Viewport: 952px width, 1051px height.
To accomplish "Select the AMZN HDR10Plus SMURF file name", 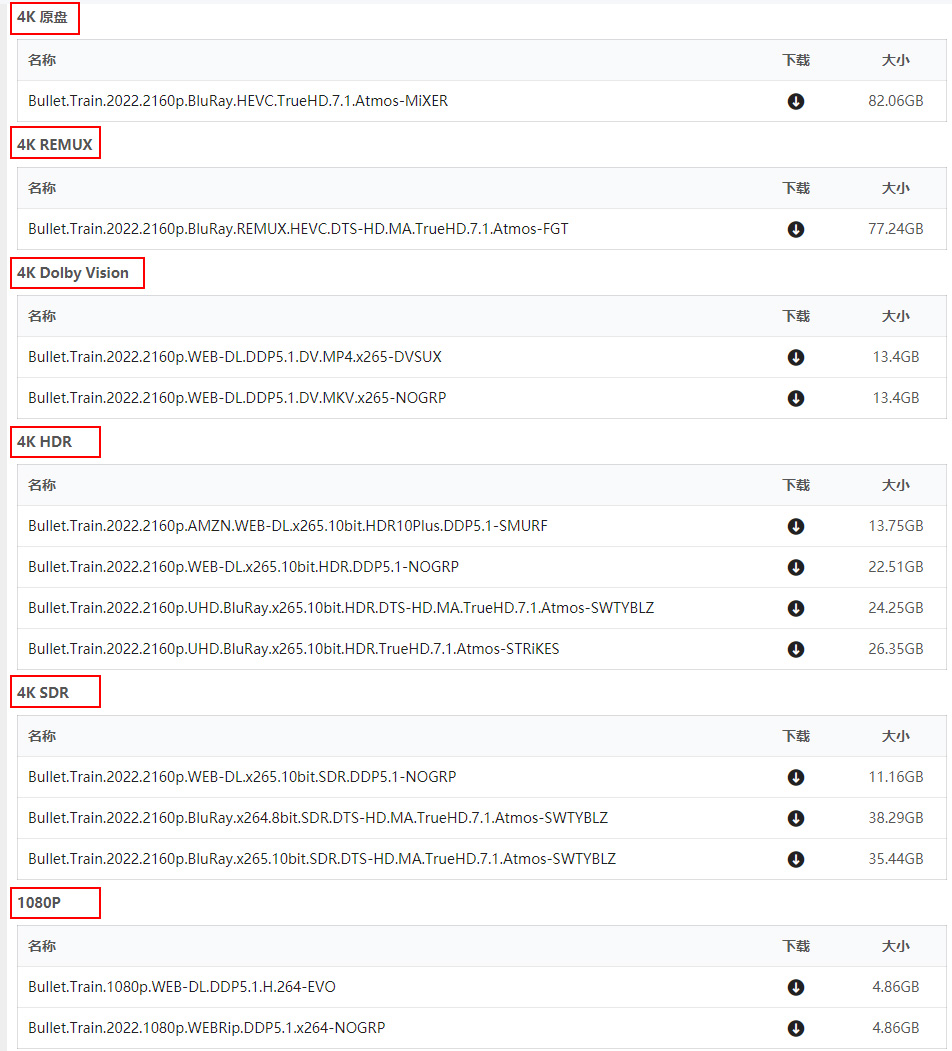I will click(x=288, y=526).
